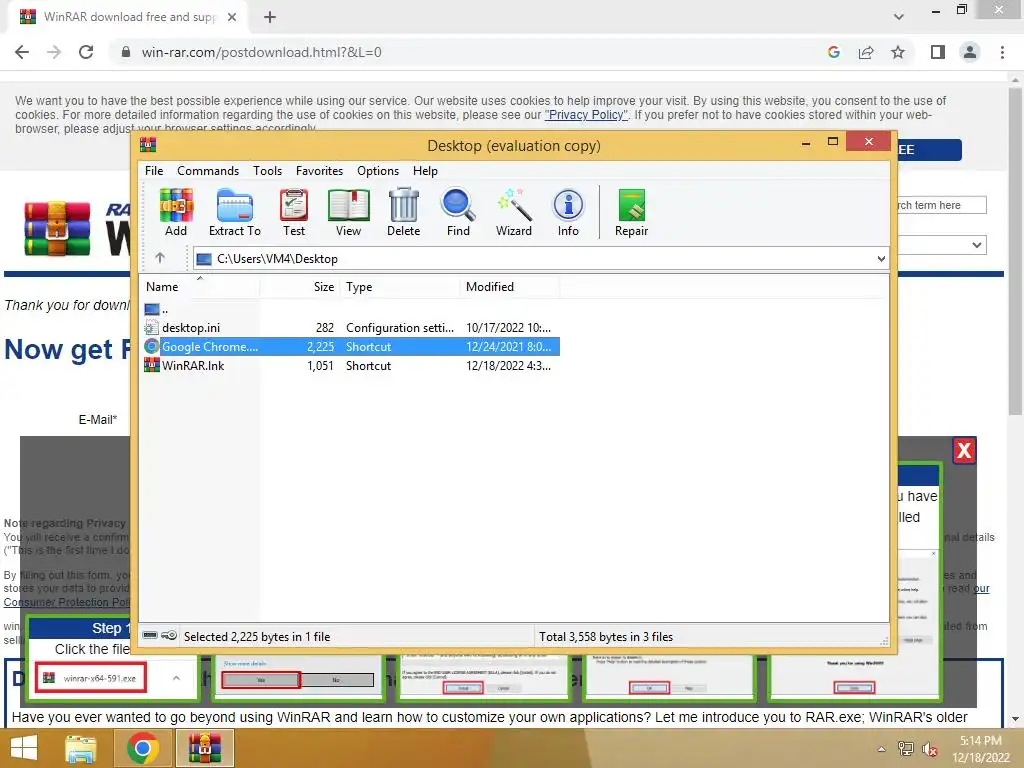Screen dimensions: 1024x768
Task: Switch to Chrome in the taskbar
Action: click(x=143, y=748)
